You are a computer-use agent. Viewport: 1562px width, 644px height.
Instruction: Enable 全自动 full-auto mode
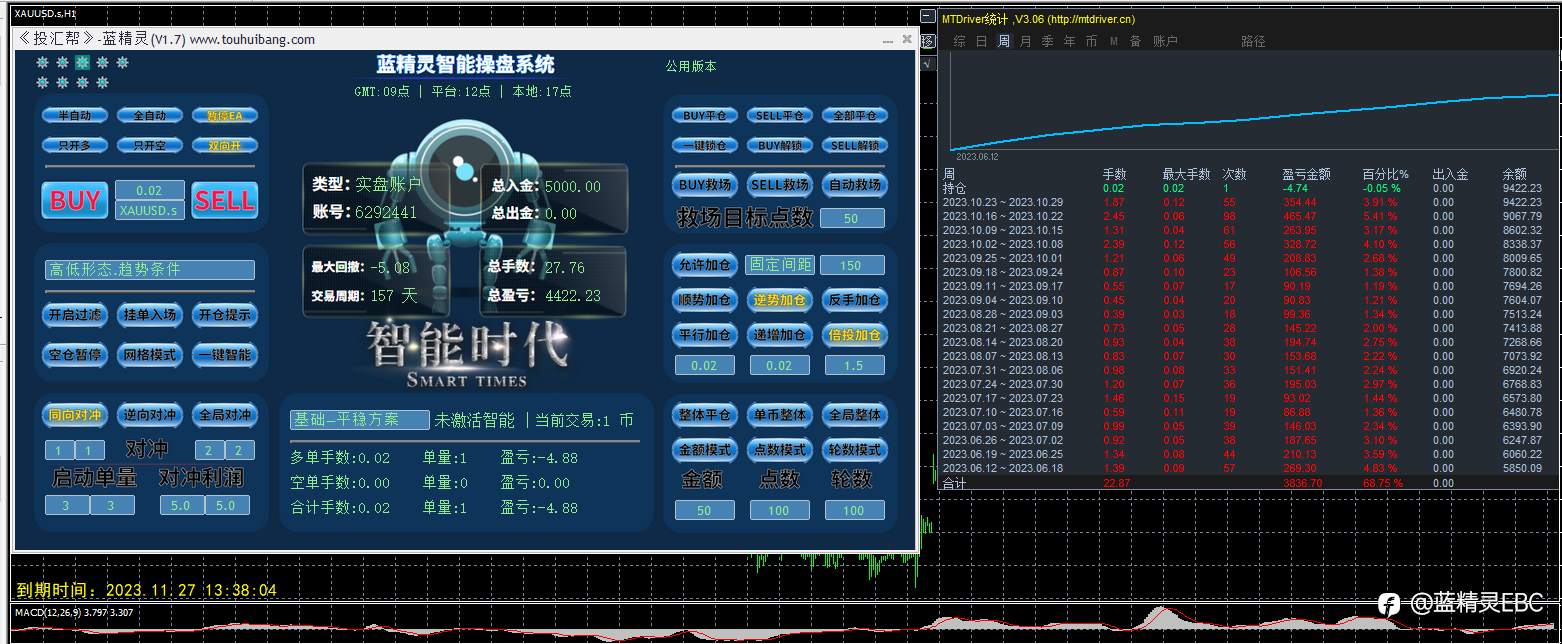pyautogui.click(x=150, y=115)
